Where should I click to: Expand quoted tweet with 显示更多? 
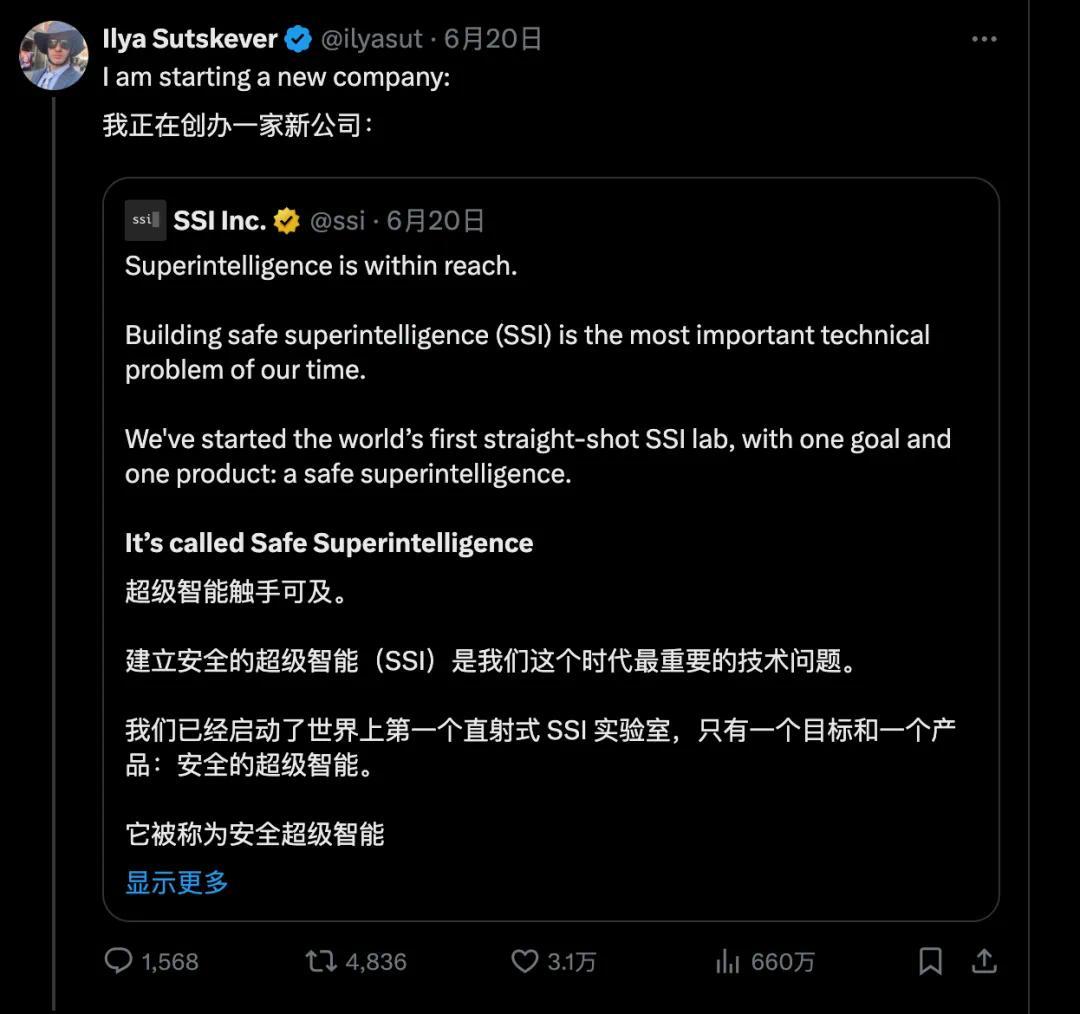(x=176, y=882)
